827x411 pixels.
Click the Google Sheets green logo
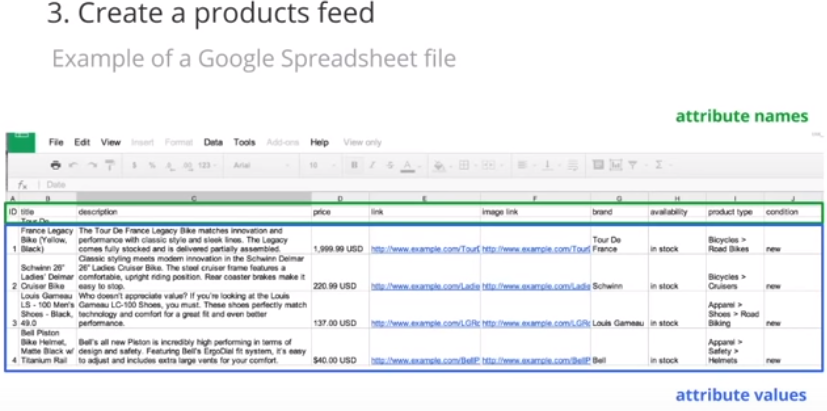click(x=19, y=143)
